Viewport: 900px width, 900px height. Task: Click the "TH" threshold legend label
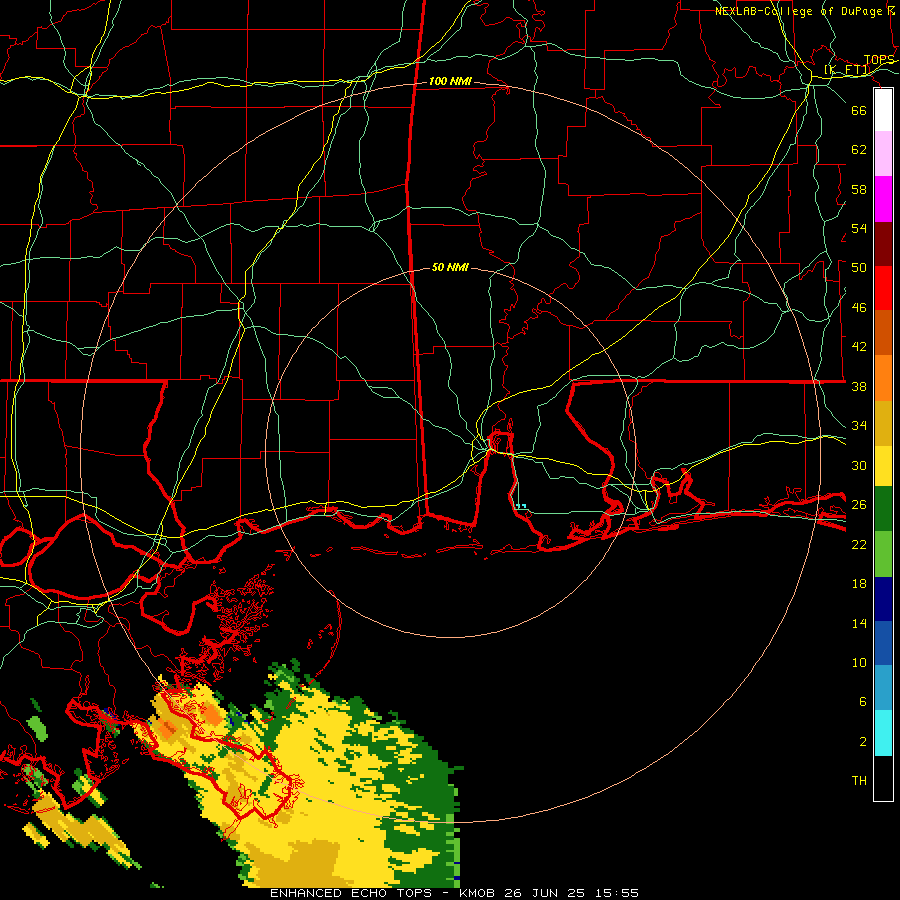(859, 781)
